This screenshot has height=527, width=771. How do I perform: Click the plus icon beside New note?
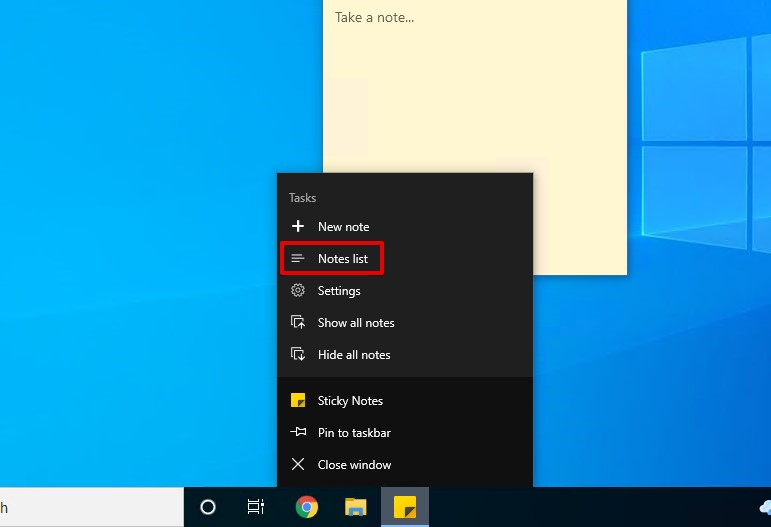coord(297,227)
